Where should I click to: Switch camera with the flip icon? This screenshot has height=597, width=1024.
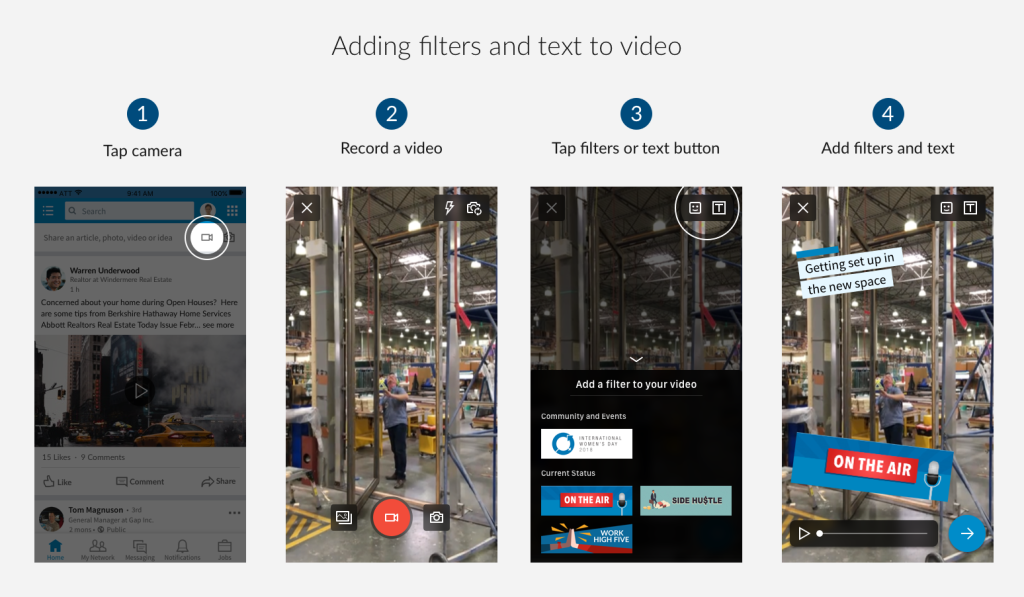[x=474, y=208]
